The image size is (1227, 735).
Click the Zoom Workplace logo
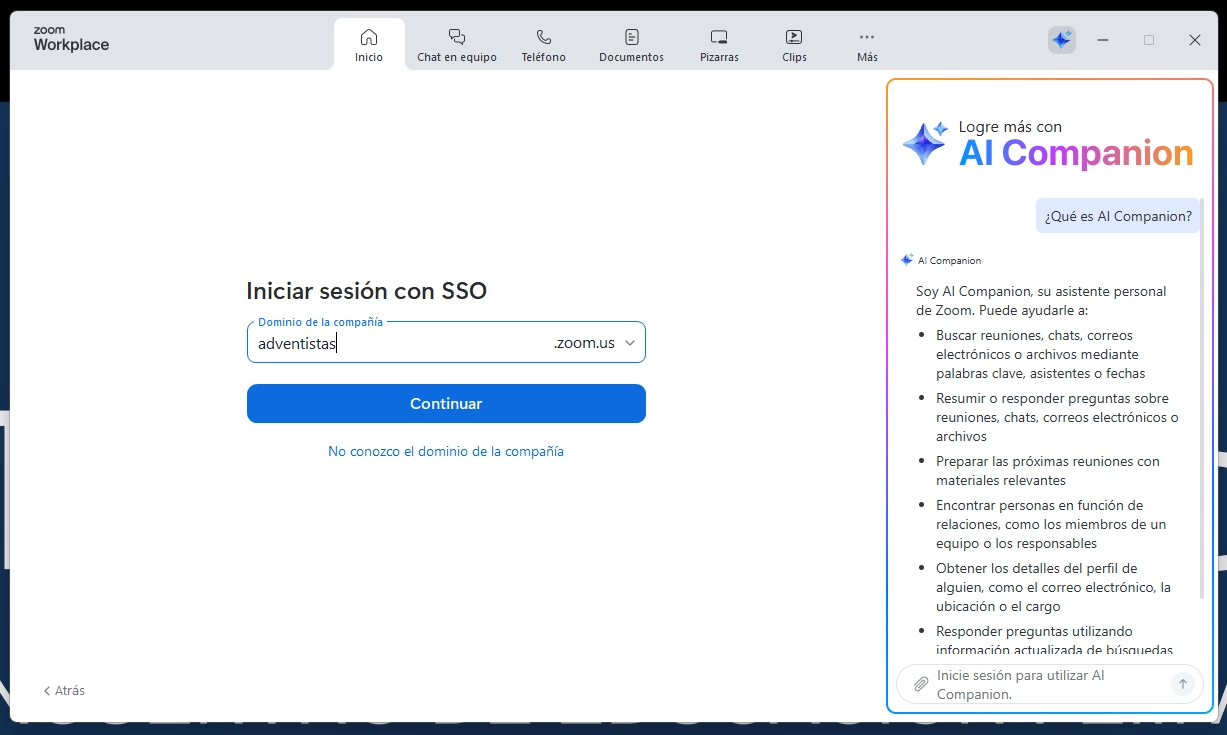(71, 39)
